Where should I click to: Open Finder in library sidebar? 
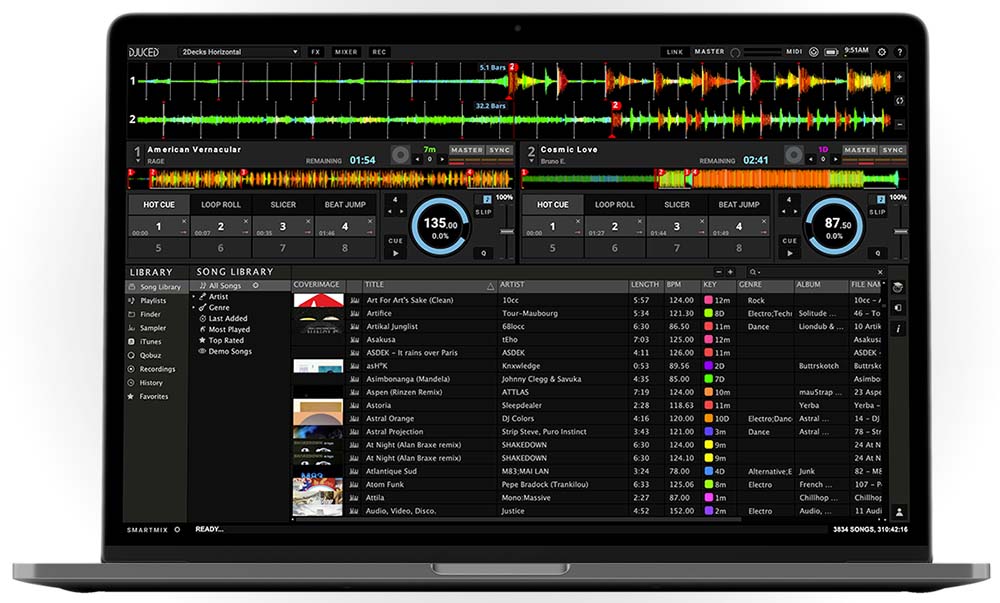[x=156, y=314]
